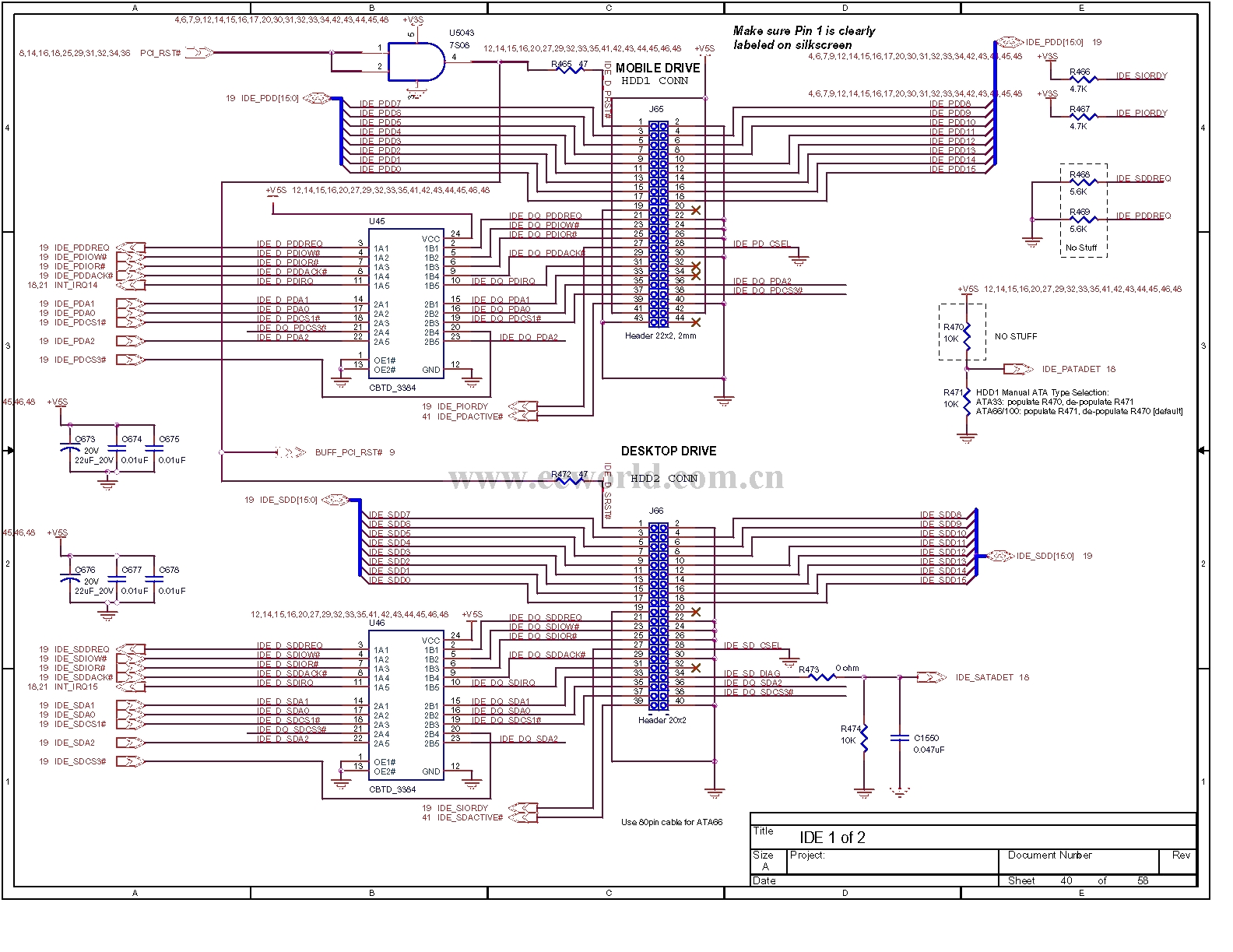
Task: Click the IDE_PDA2 port connector
Action: click(130, 341)
